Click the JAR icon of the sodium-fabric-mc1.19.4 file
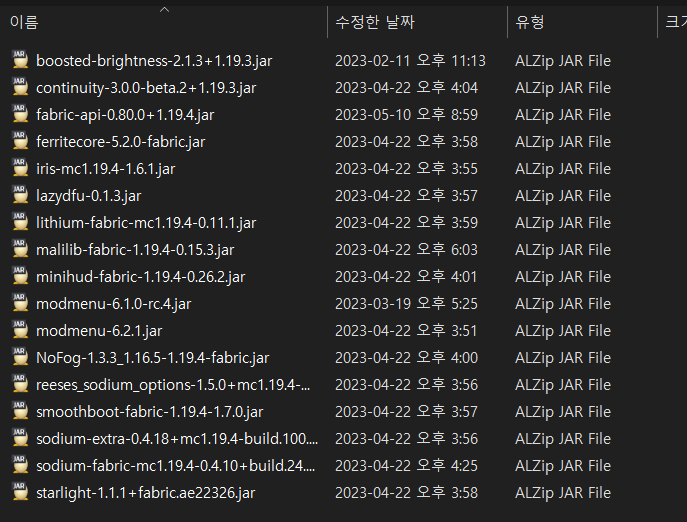Viewport: 687px width, 522px height. click(20, 465)
